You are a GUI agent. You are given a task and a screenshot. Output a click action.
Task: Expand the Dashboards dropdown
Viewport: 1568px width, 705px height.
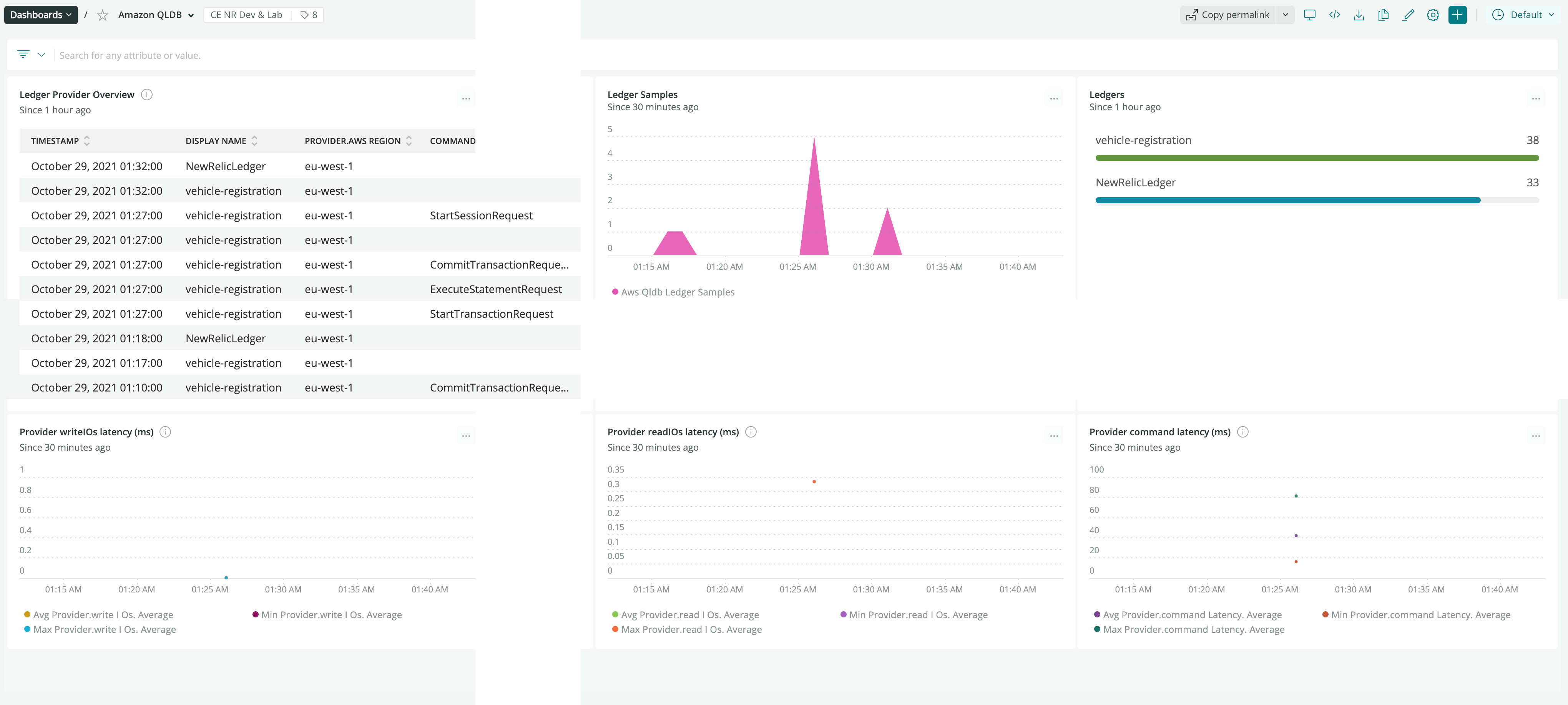click(41, 15)
